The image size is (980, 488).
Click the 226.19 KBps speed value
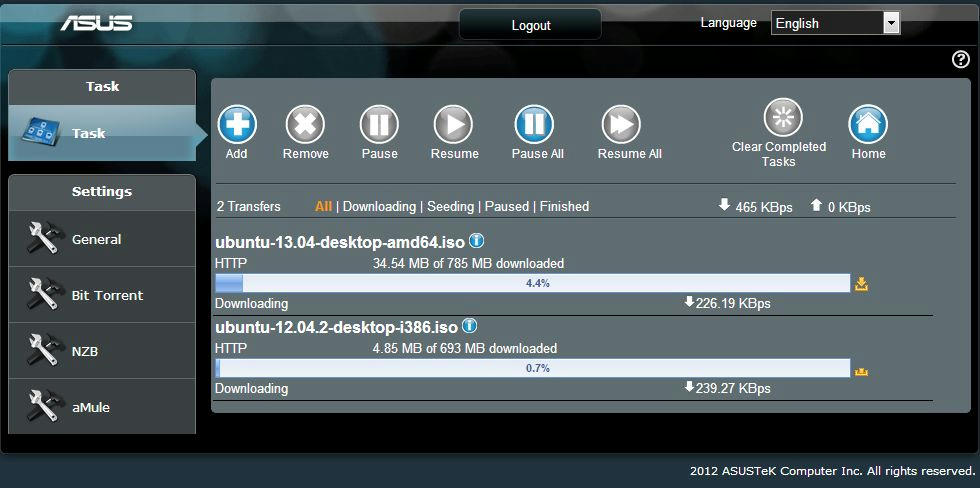point(732,304)
